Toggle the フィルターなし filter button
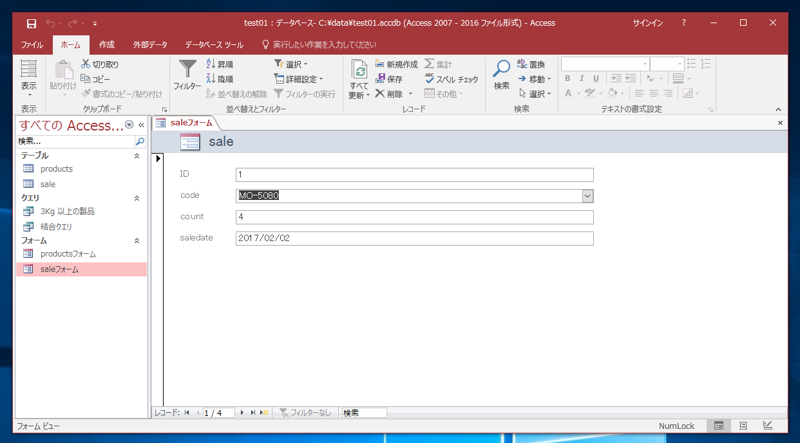Viewport: 800px width, 443px height. click(x=305, y=412)
